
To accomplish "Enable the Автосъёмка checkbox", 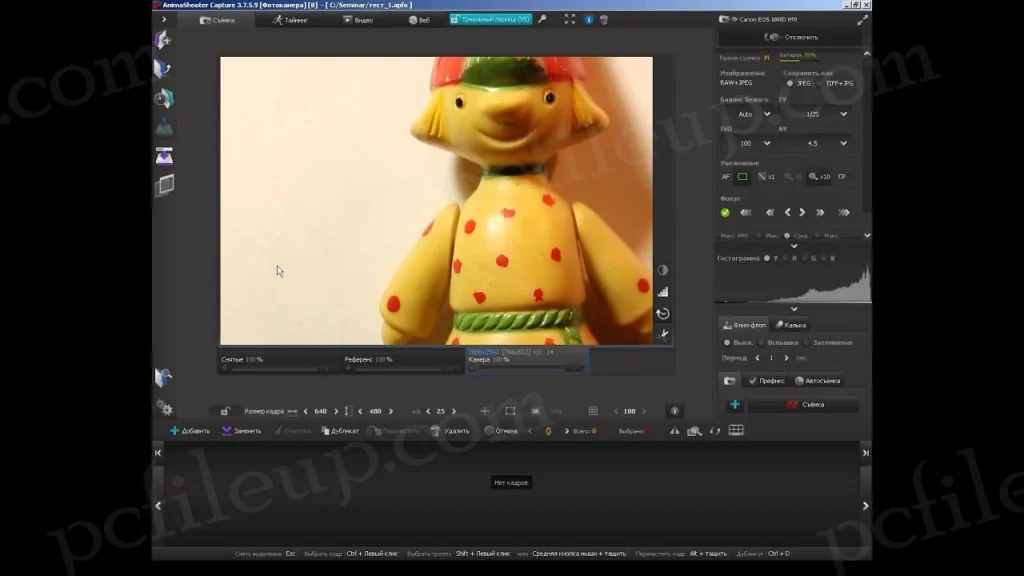I will tap(800, 381).
